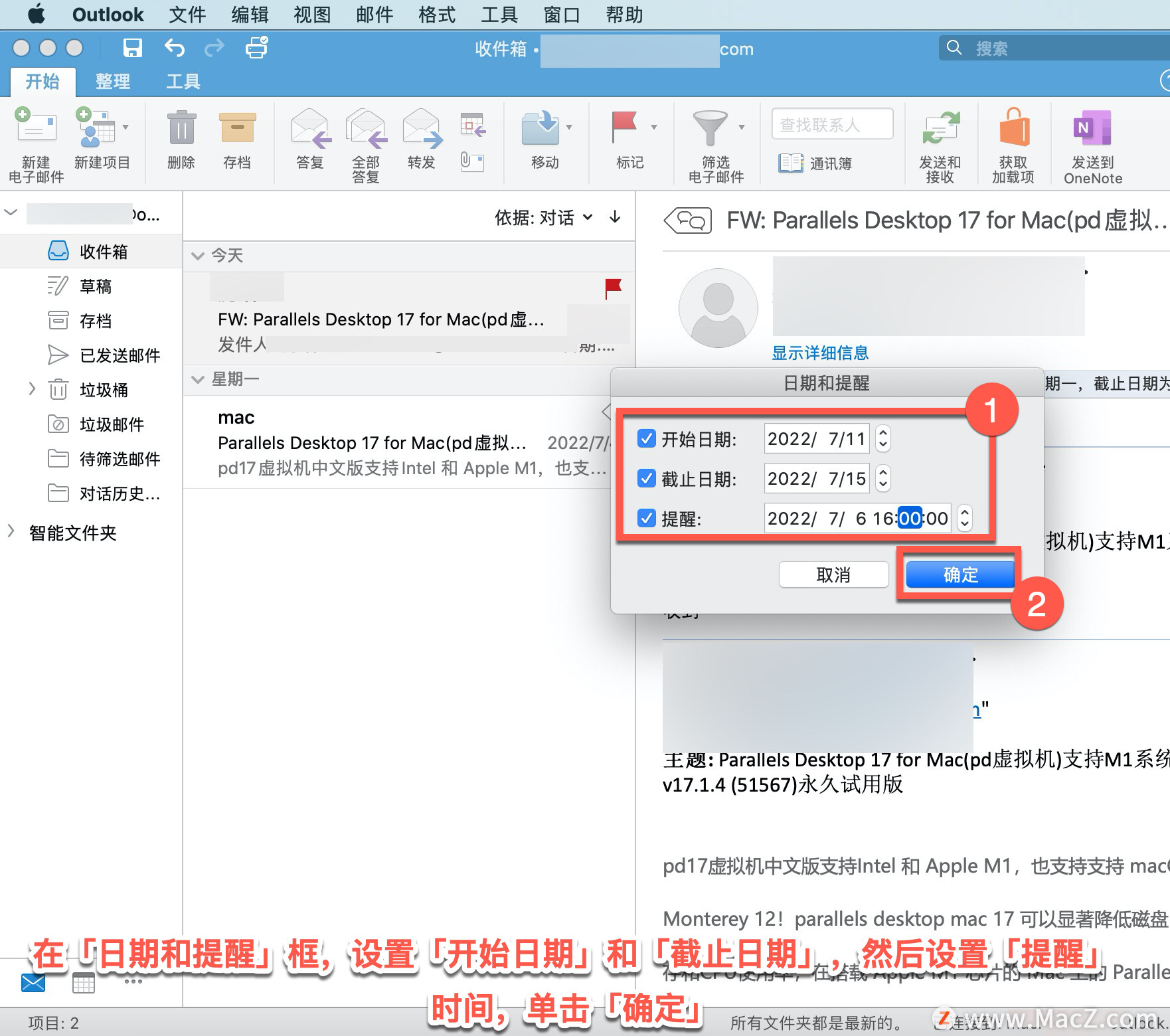Click the meeting reply calendar icon in ribbon

pos(472,124)
